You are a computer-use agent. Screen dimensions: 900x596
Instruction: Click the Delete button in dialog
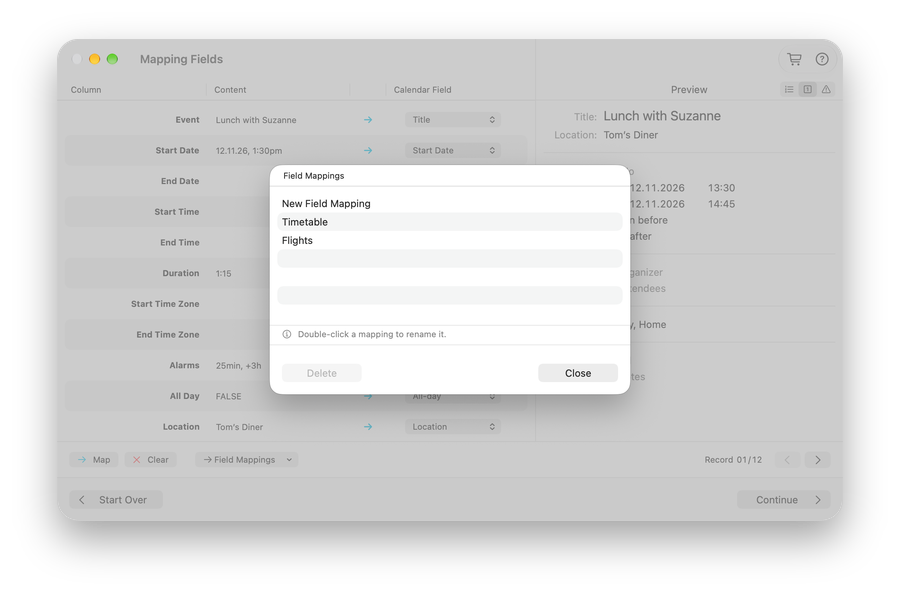click(x=321, y=373)
